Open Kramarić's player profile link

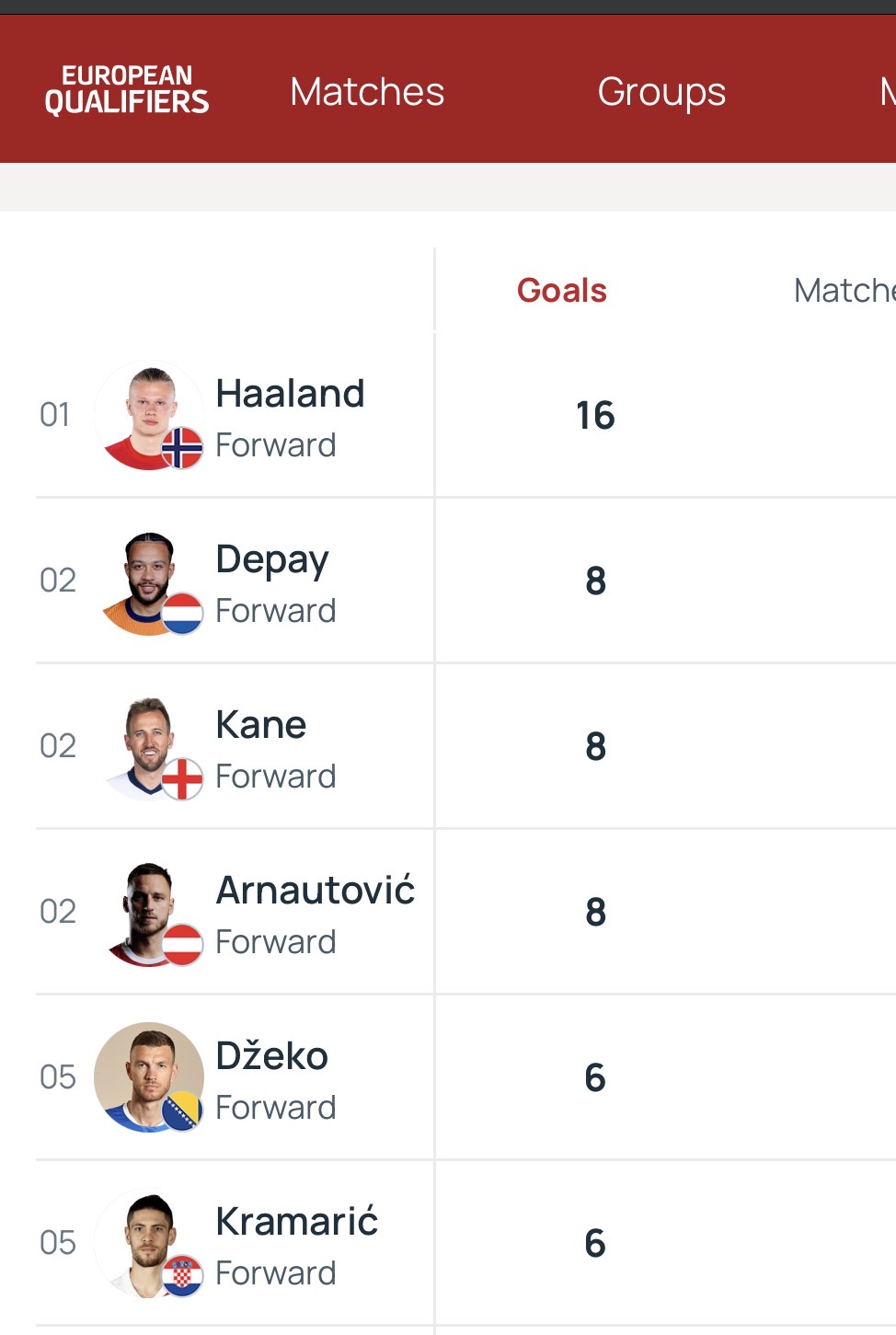(296, 1222)
